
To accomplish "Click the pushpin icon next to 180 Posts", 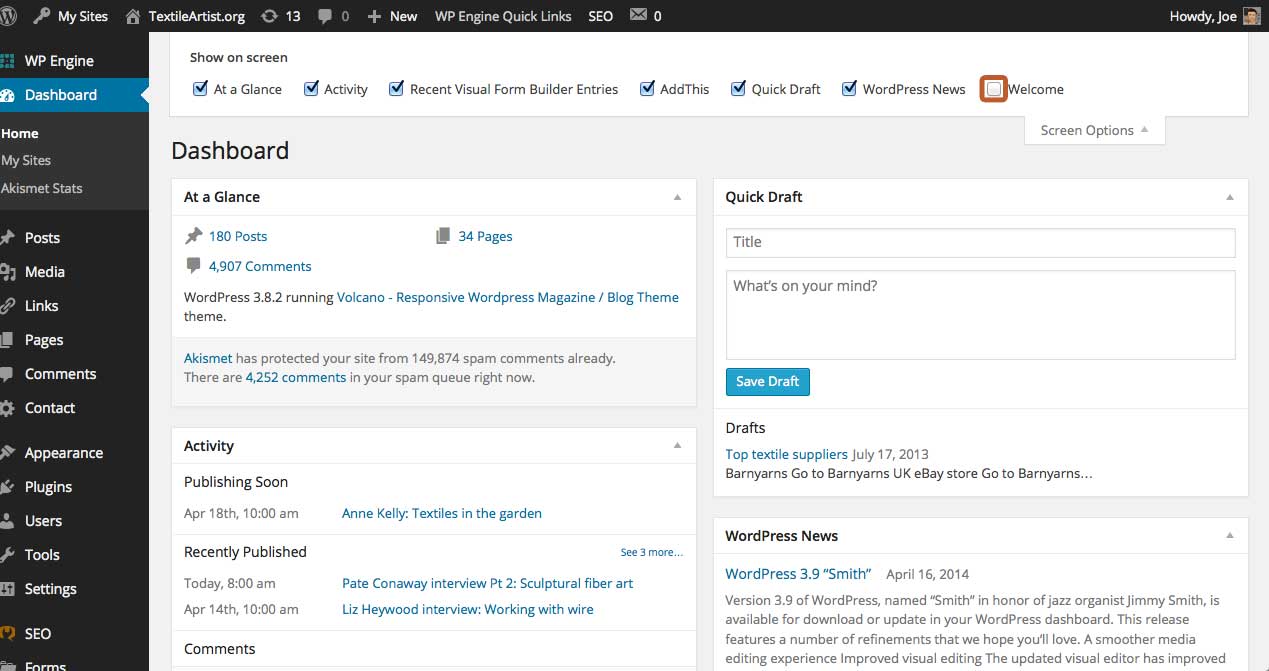I will pos(193,236).
